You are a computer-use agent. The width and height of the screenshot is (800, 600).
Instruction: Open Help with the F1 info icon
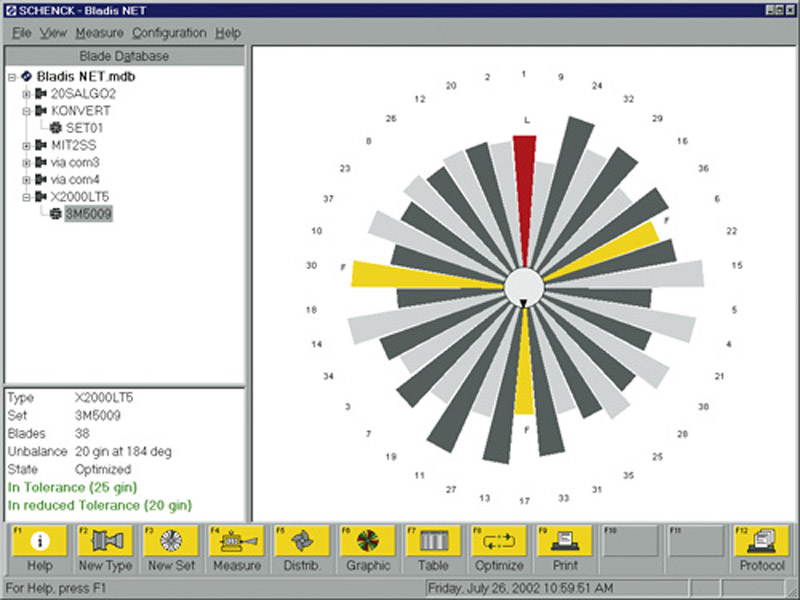(40, 541)
